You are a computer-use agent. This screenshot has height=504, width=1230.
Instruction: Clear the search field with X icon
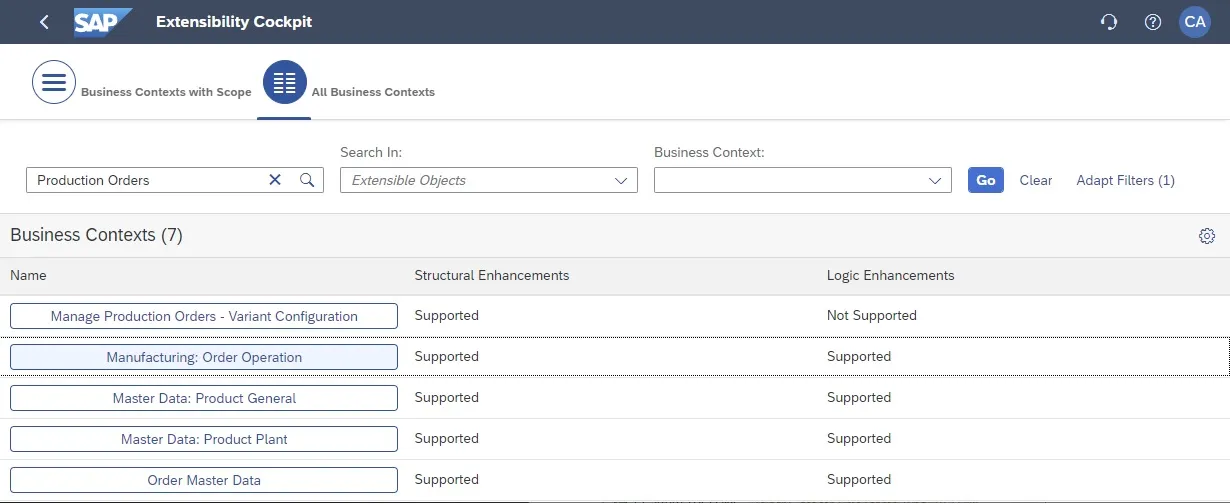click(275, 180)
